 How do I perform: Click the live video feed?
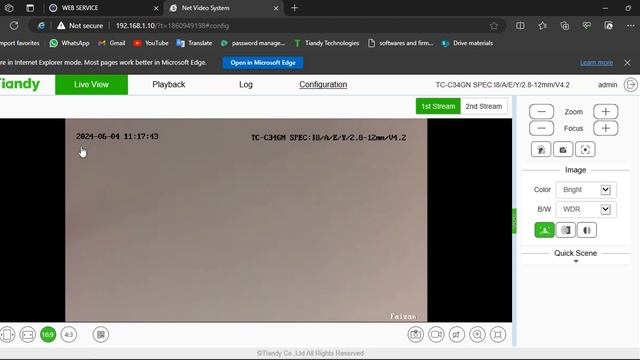tap(246, 220)
